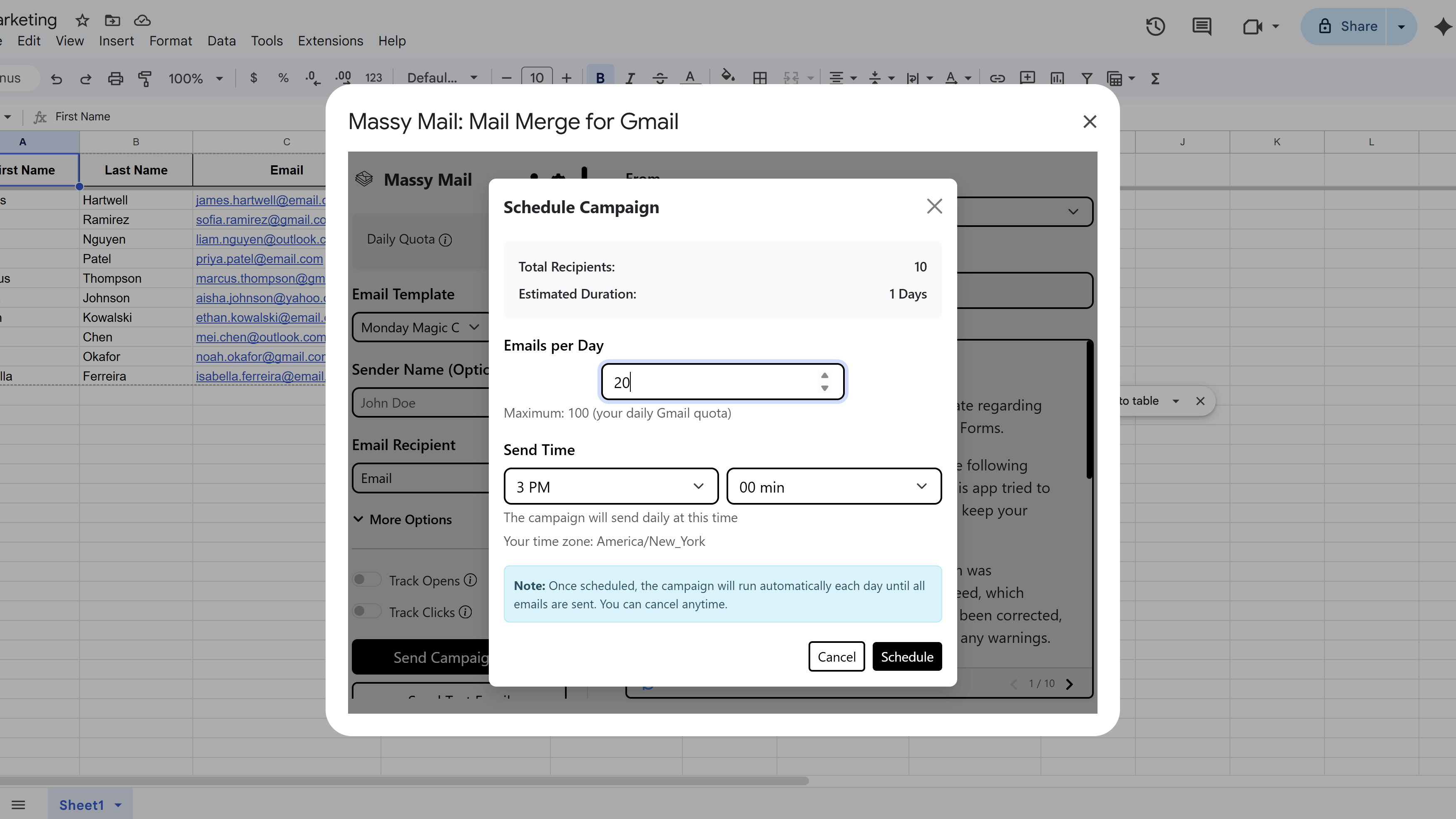This screenshot has width=1456, height=819.
Task: Open the 00 min minutes dropdown
Action: 834,486
